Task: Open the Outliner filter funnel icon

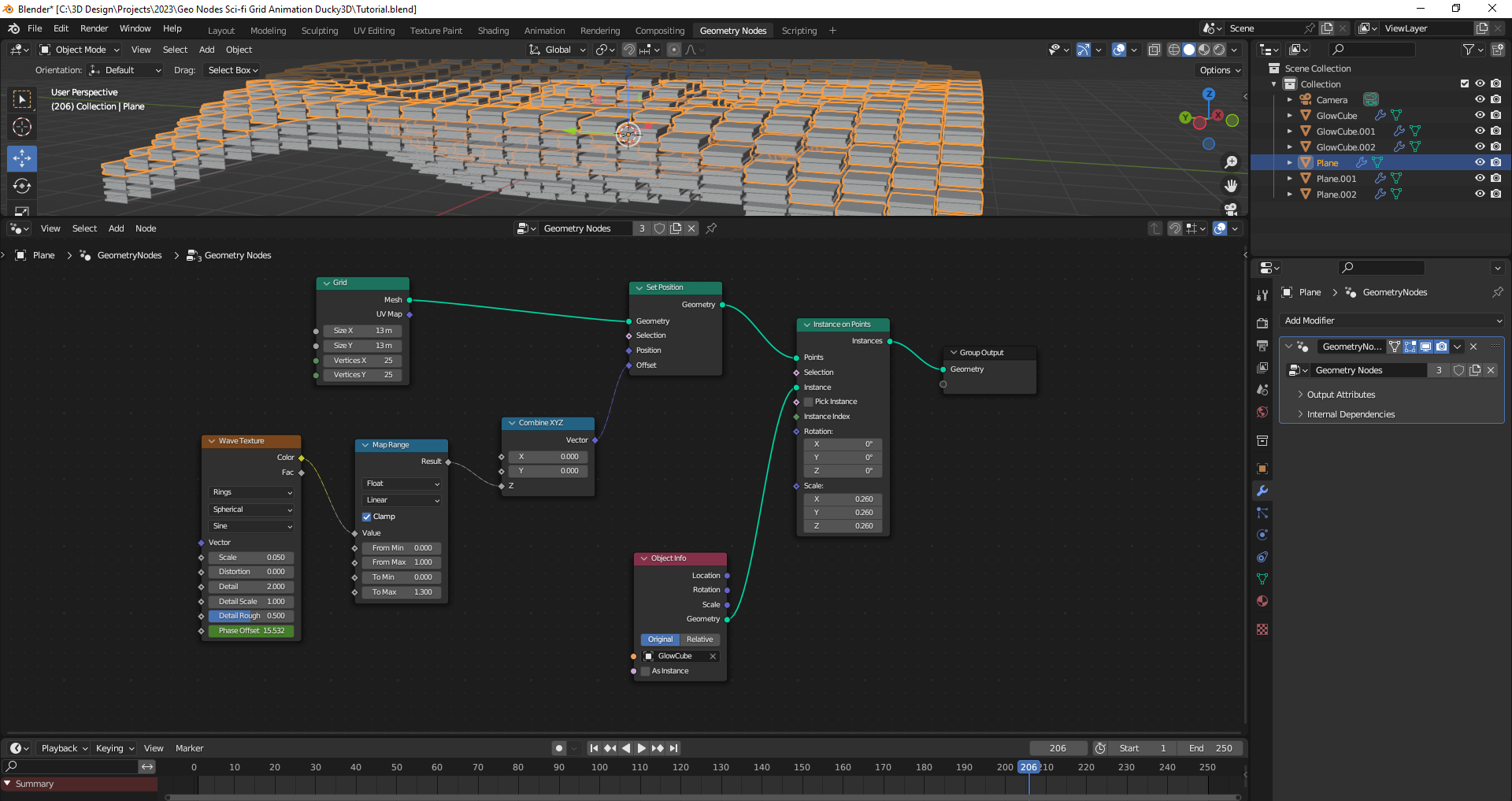Action: tap(1468, 49)
